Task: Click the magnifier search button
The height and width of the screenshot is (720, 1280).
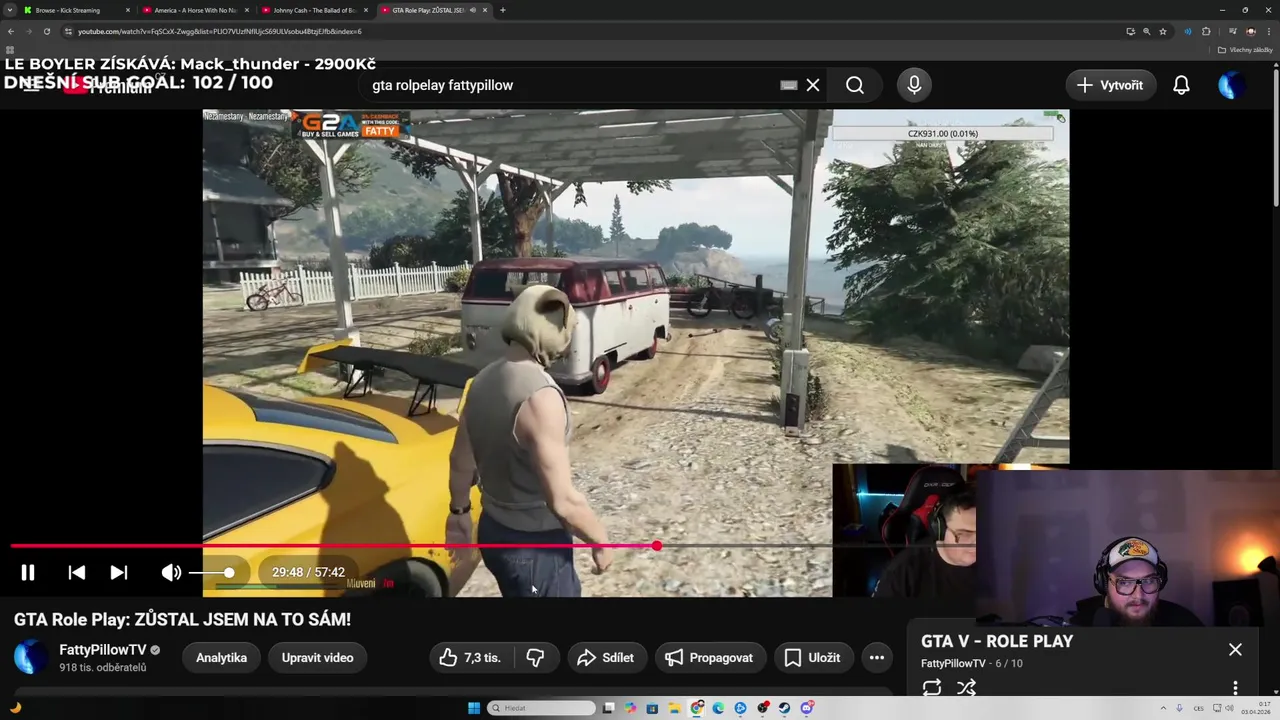Action: coord(855,85)
